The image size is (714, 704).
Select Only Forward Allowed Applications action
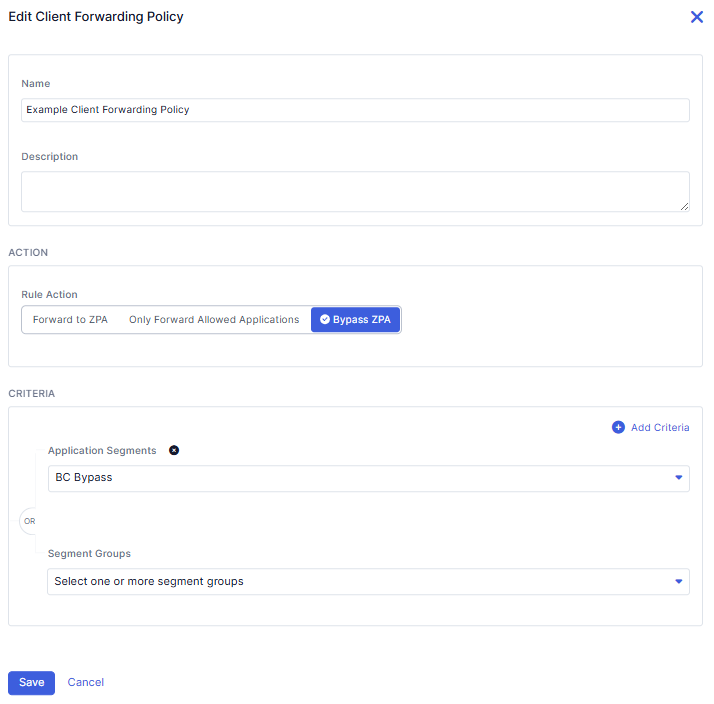pos(214,320)
